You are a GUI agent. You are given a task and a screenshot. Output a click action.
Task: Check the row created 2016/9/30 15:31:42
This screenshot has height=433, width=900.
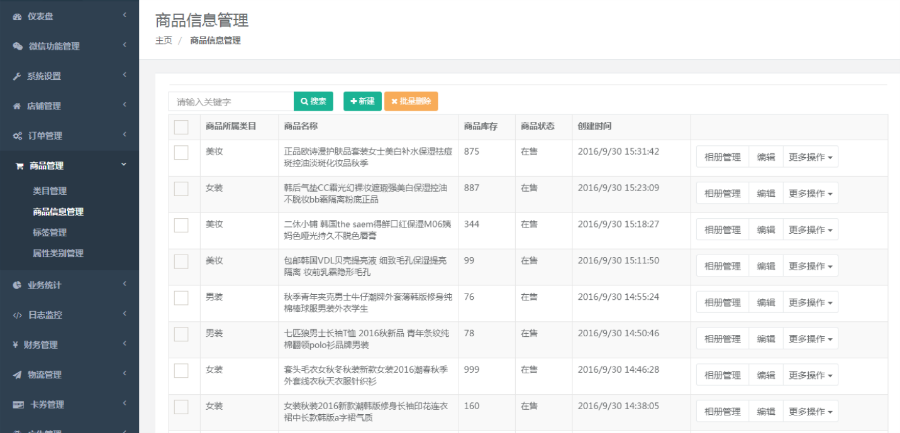[x=181, y=152]
